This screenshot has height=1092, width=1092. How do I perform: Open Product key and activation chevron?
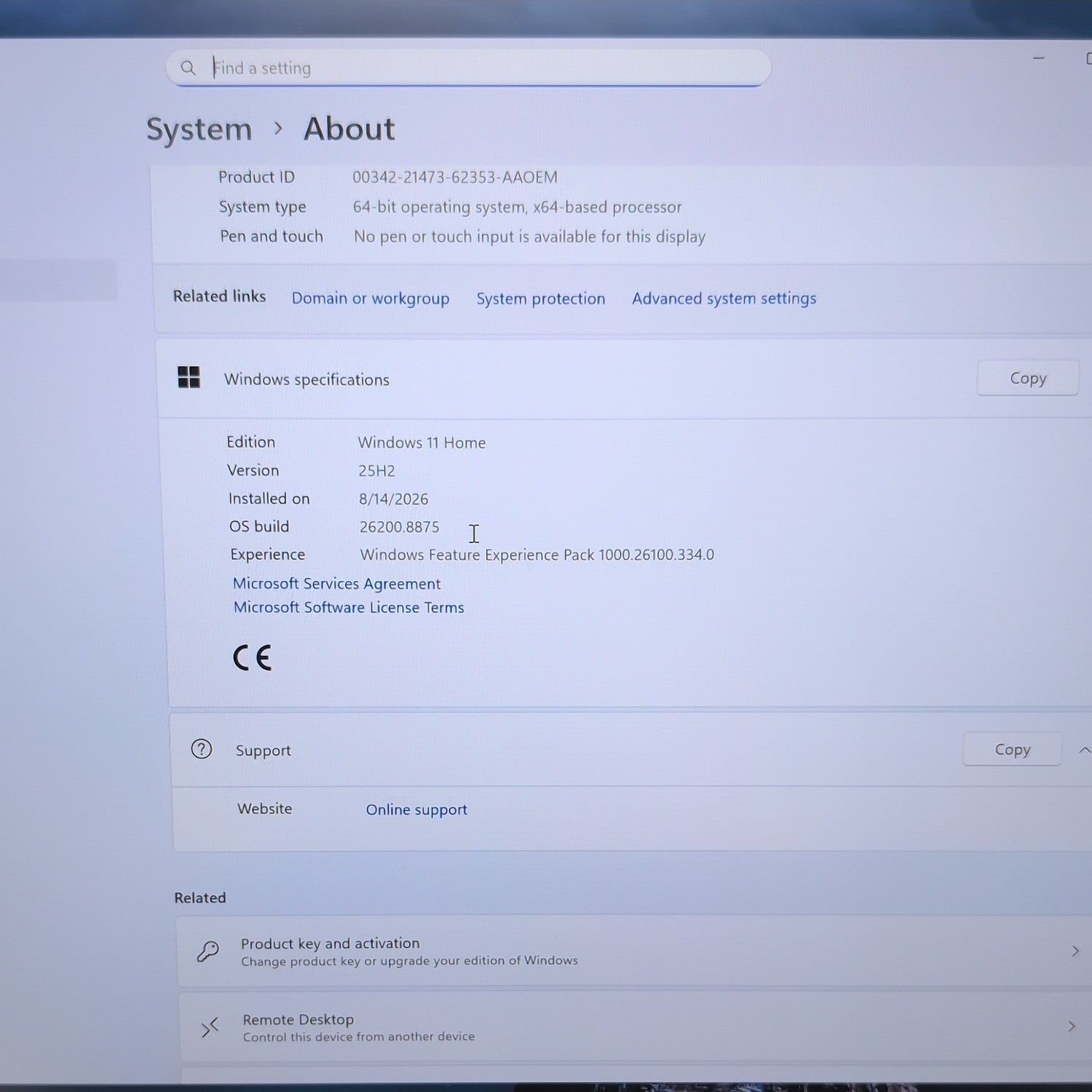tap(1075, 951)
